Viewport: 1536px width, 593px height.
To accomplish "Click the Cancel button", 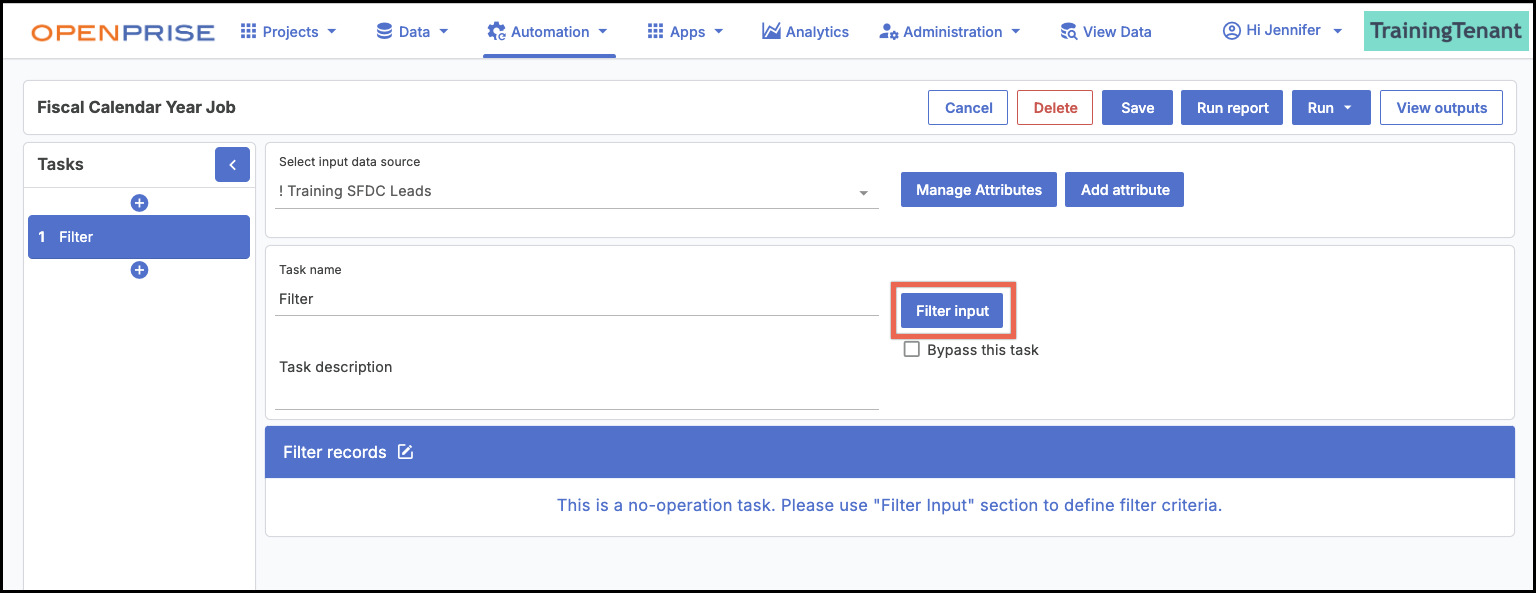I will coord(968,108).
